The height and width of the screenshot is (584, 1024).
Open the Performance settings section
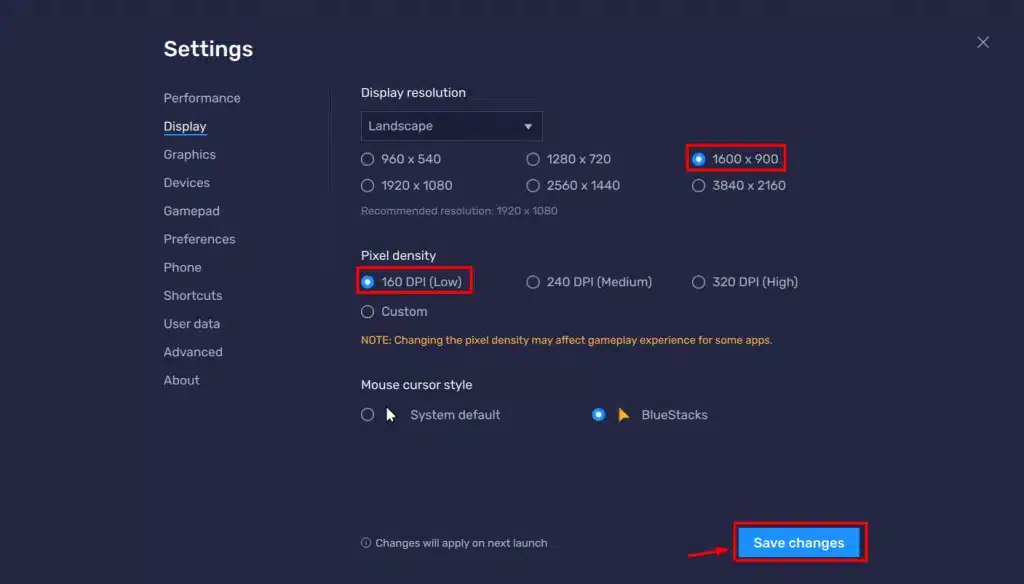click(x=202, y=98)
